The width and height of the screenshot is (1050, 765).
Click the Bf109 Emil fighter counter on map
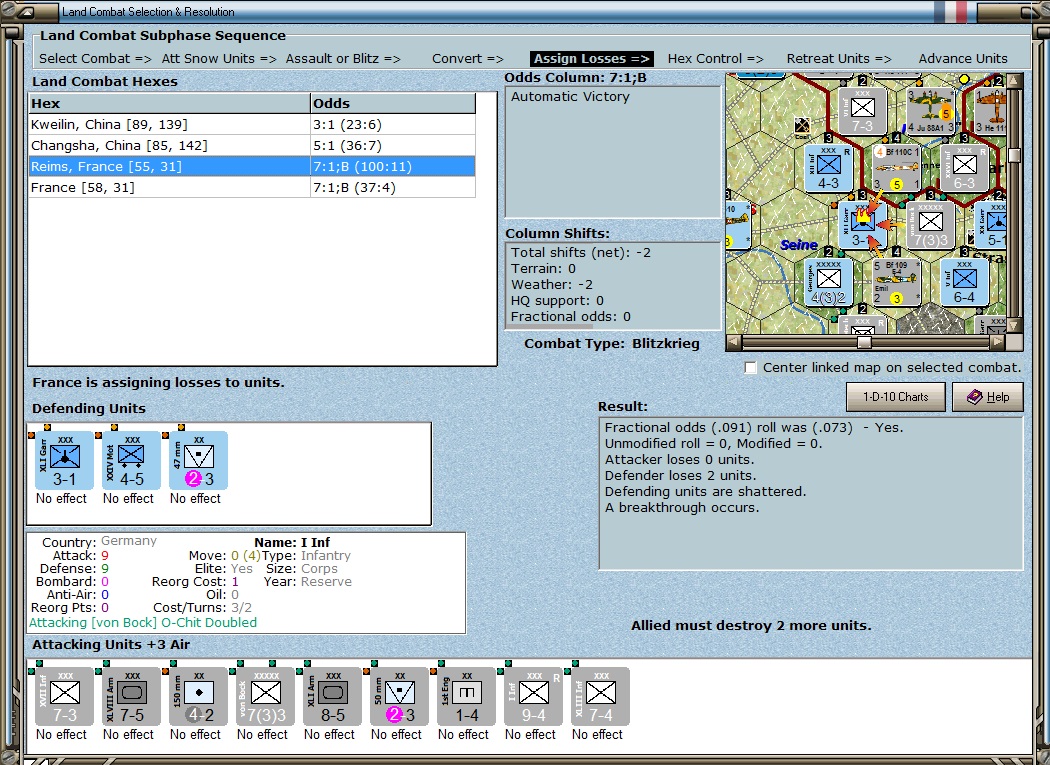897,283
